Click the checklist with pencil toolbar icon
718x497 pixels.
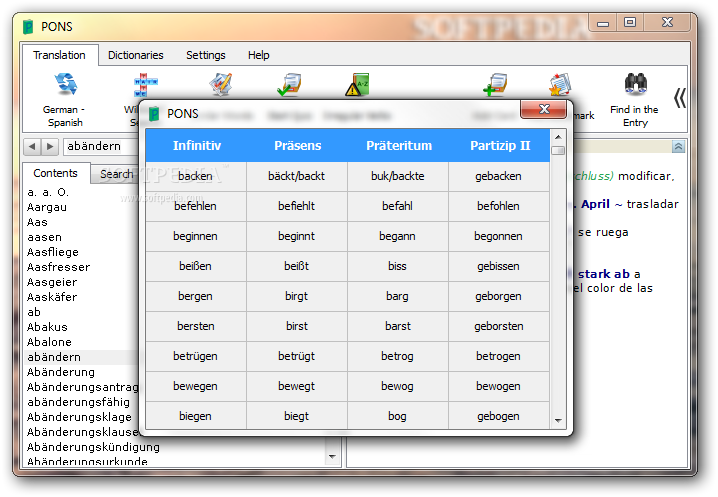click(221, 84)
